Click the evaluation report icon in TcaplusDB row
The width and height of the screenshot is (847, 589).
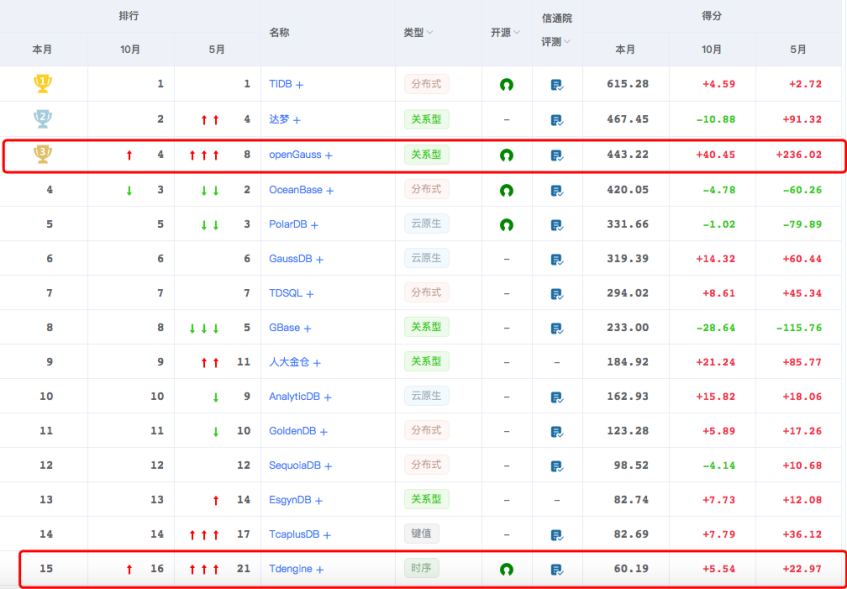557,536
